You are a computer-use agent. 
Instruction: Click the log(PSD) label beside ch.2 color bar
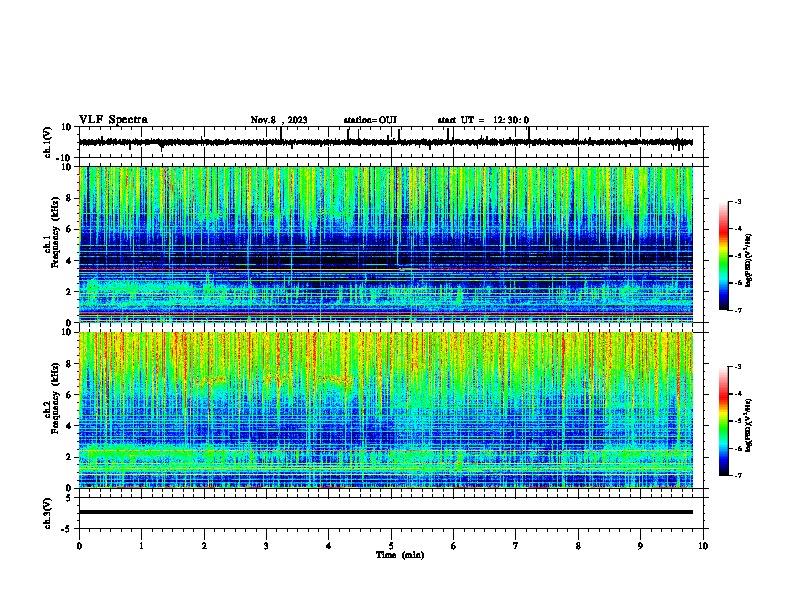click(x=748, y=425)
